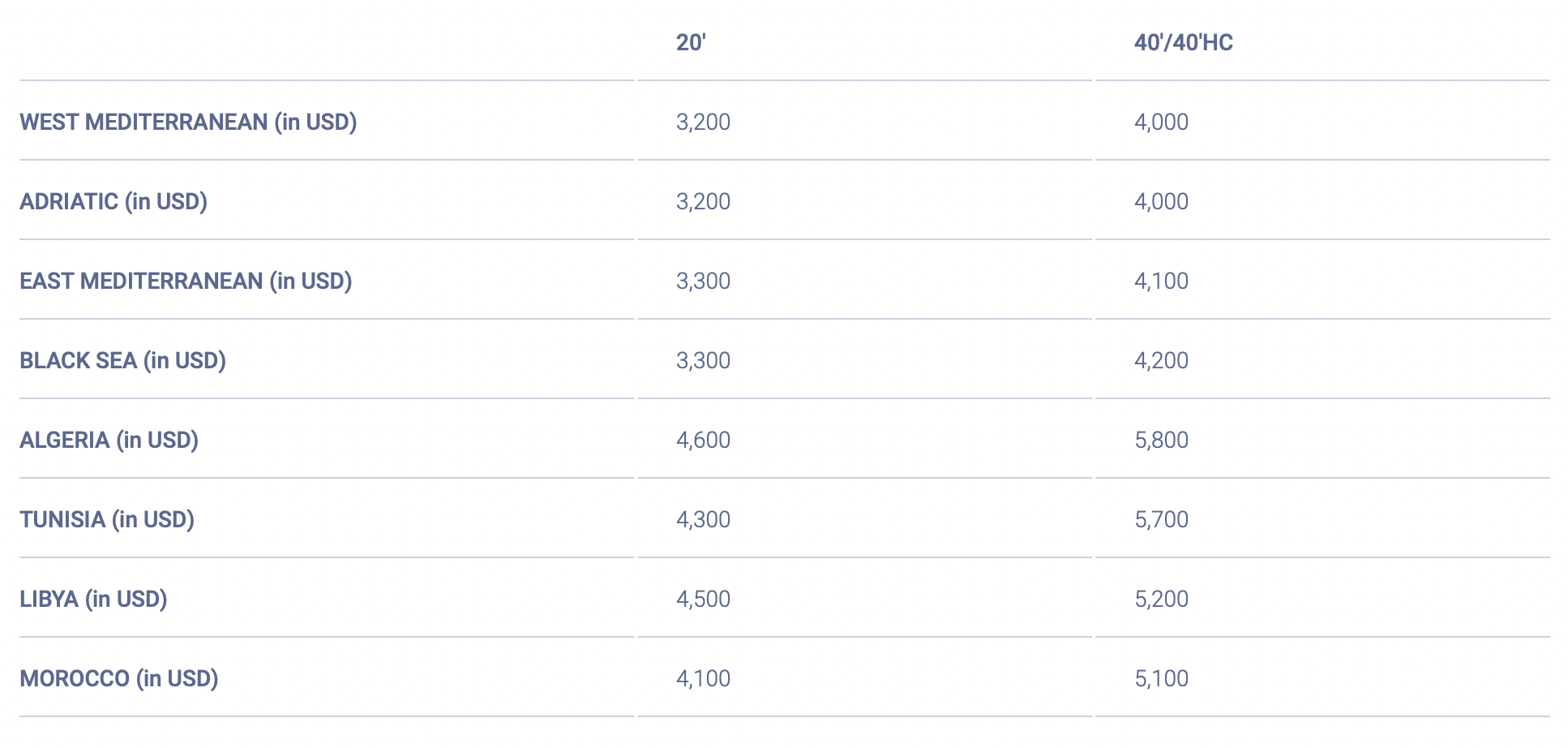This screenshot has width=1568, height=748.
Task: Click Tunisia 20' rate 4,300
Action: pyautogui.click(x=703, y=519)
